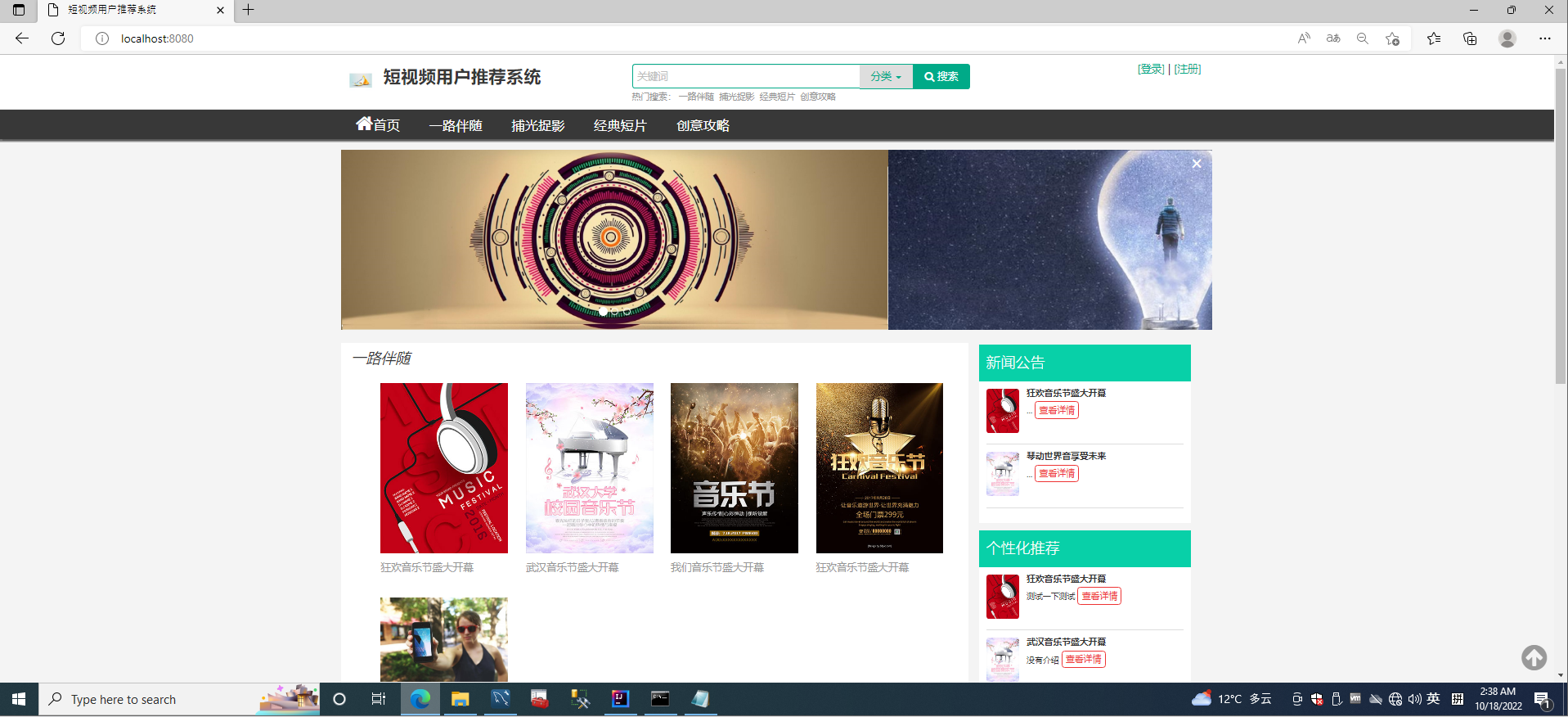The height and width of the screenshot is (717, 1568).
Task: Click the scroll-to-top arrow button
Action: pyautogui.click(x=1534, y=657)
